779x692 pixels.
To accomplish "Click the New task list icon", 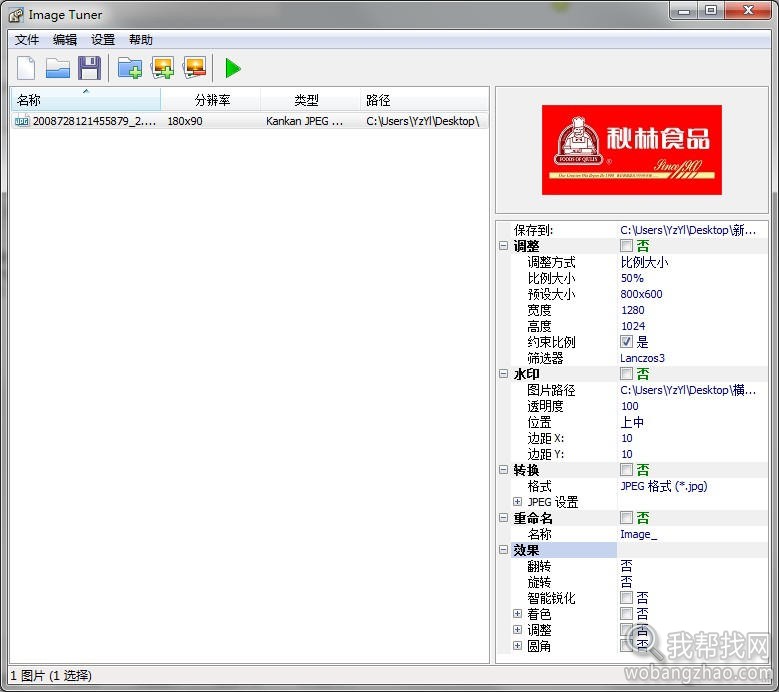I will (26, 68).
